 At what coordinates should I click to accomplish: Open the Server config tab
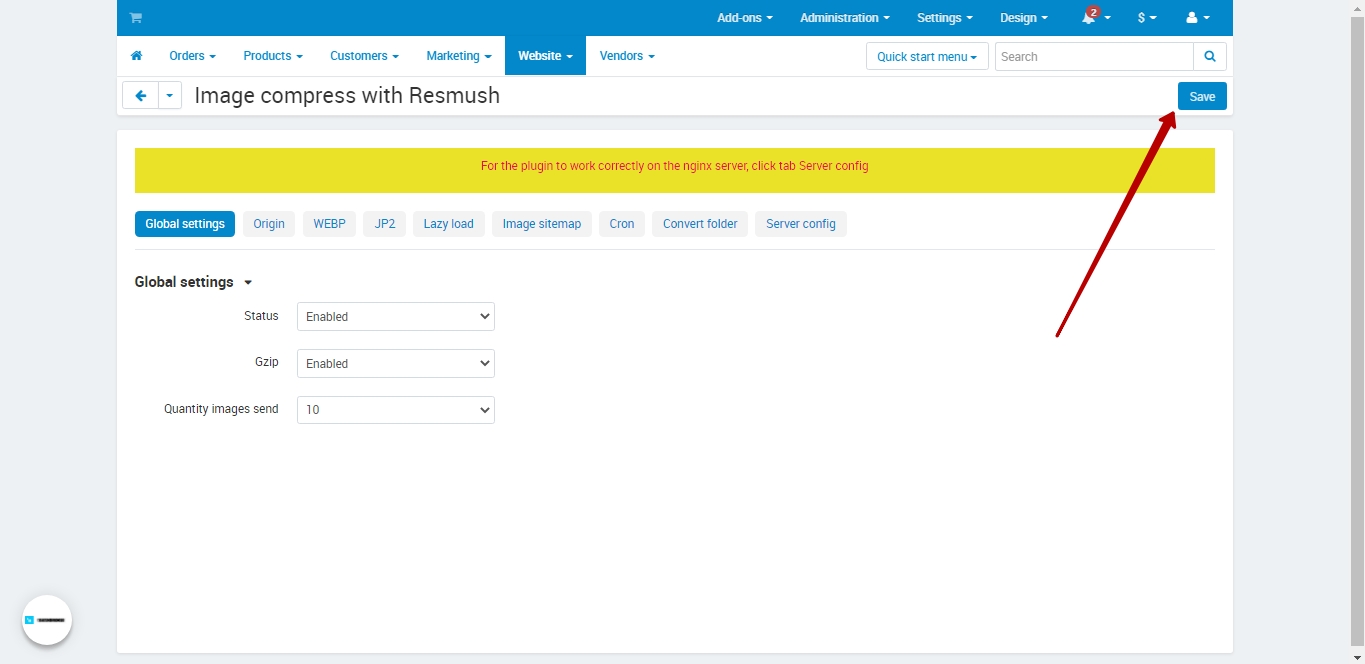click(801, 224)
